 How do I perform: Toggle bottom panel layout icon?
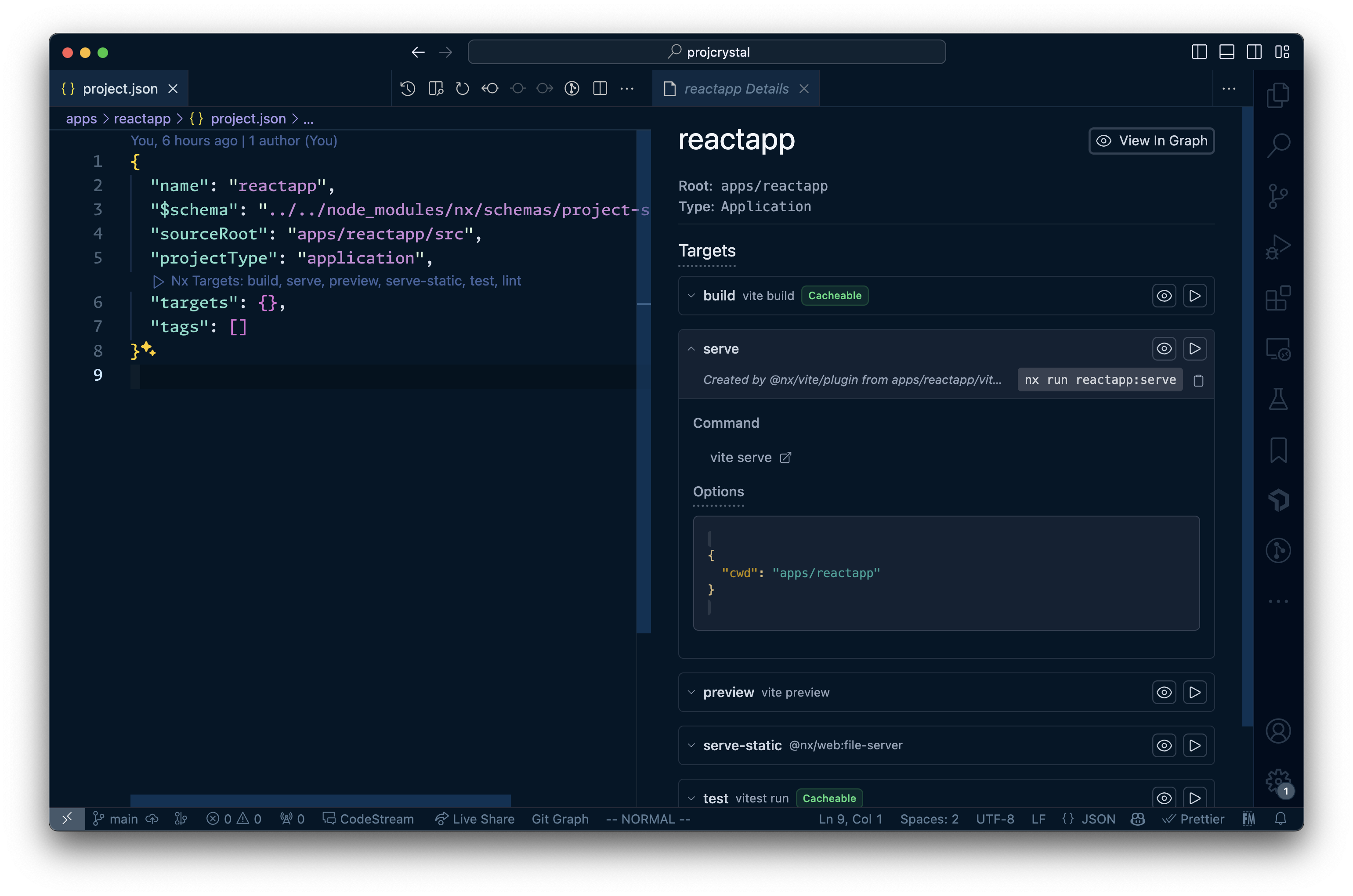click(1227, 52)
